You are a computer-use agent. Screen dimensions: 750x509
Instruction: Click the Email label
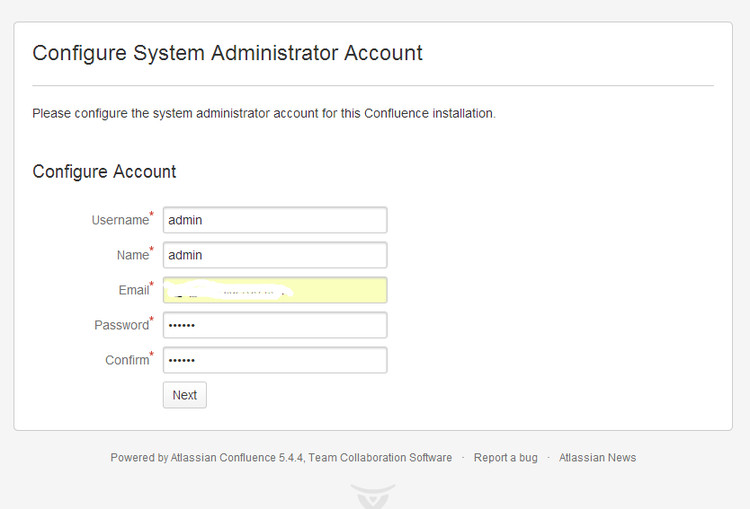pos(134,290)
